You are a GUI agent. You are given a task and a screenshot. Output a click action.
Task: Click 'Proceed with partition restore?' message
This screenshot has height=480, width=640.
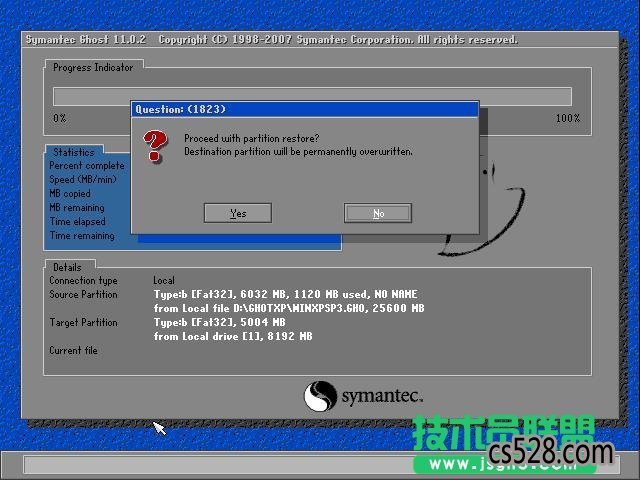point(251,138)
